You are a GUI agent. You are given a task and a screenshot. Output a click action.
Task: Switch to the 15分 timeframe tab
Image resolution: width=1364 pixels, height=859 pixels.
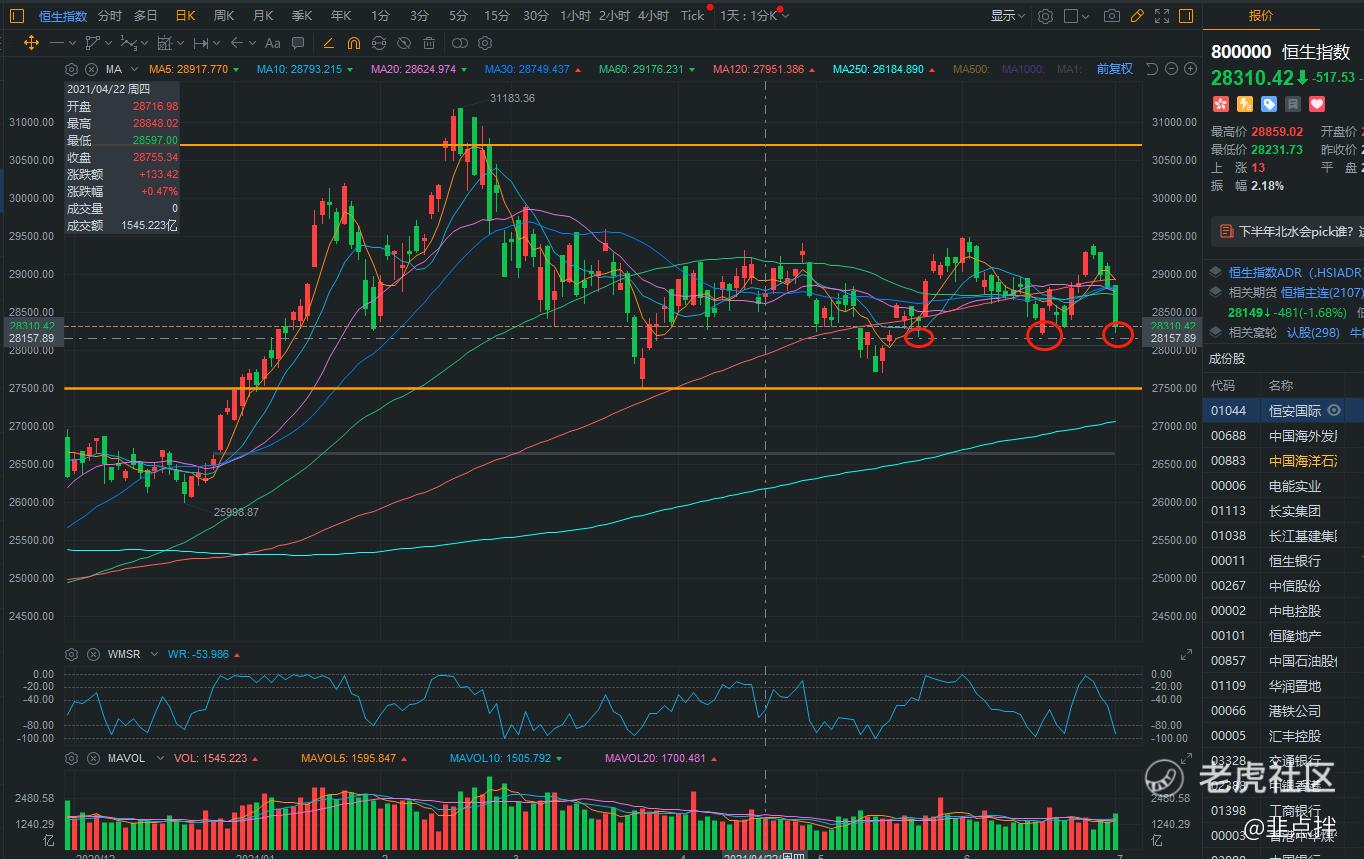pos(496,15)
